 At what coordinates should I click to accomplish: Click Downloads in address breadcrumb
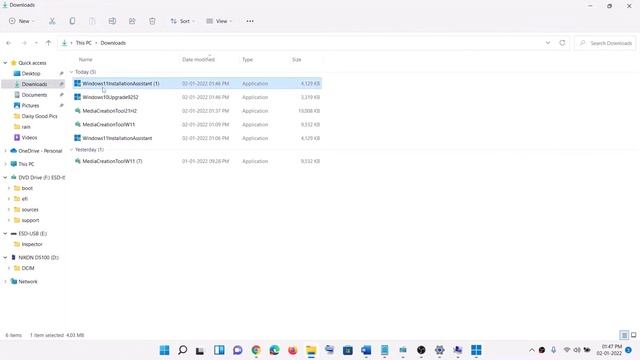click(x=113, y=43)
